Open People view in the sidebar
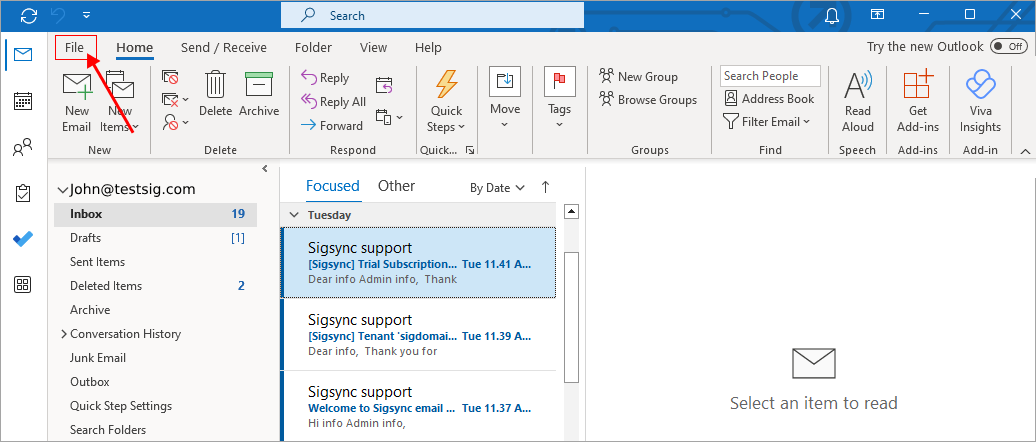Image resolution: width=1036 pixels, height=442 pixels. (22, 149)
